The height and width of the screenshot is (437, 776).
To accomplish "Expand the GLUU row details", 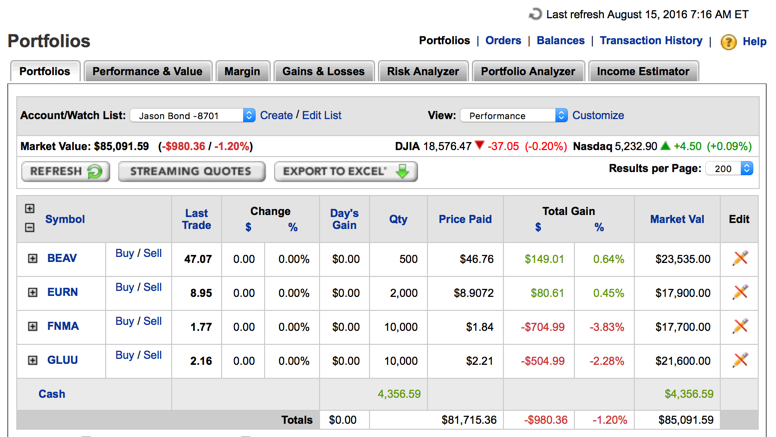I will coord(32,360).
